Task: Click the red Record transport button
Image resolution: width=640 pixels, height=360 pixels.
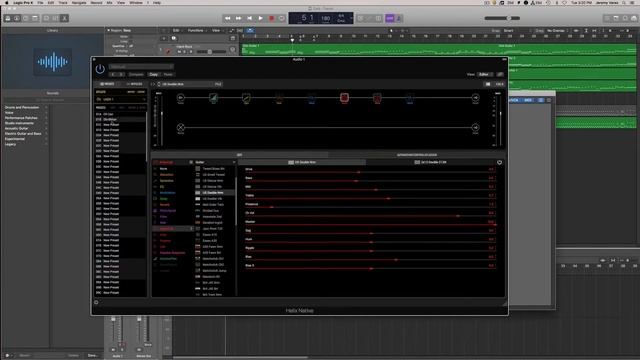Action: [x=271, y=18]
